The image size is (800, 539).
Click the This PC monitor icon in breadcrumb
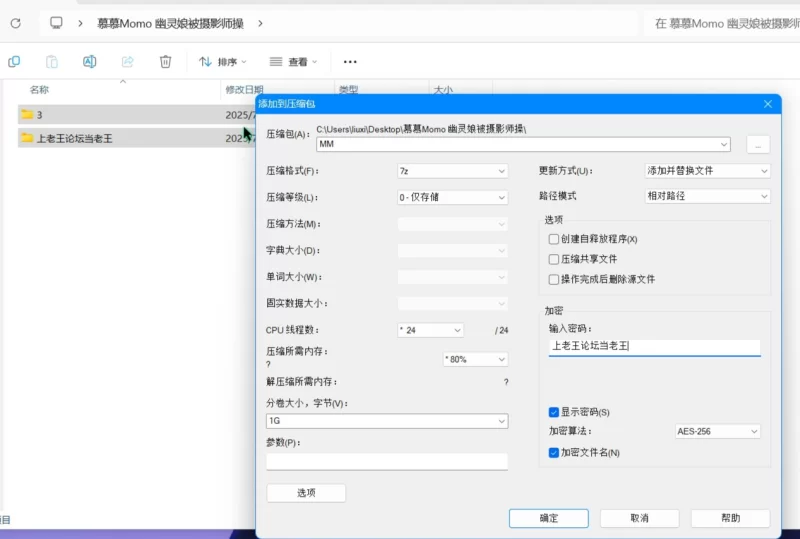(x=57, y=22)
